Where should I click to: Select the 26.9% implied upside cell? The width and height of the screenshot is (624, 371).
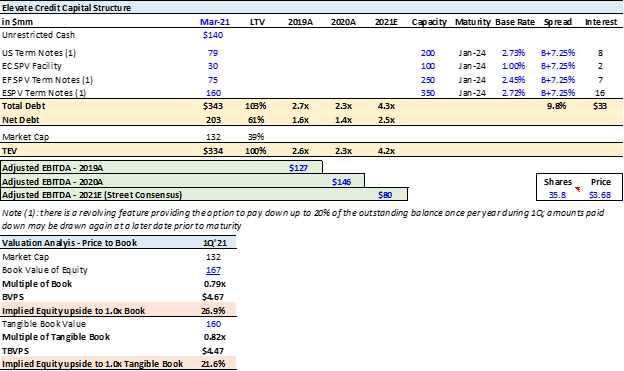click(x=213, y=311)
